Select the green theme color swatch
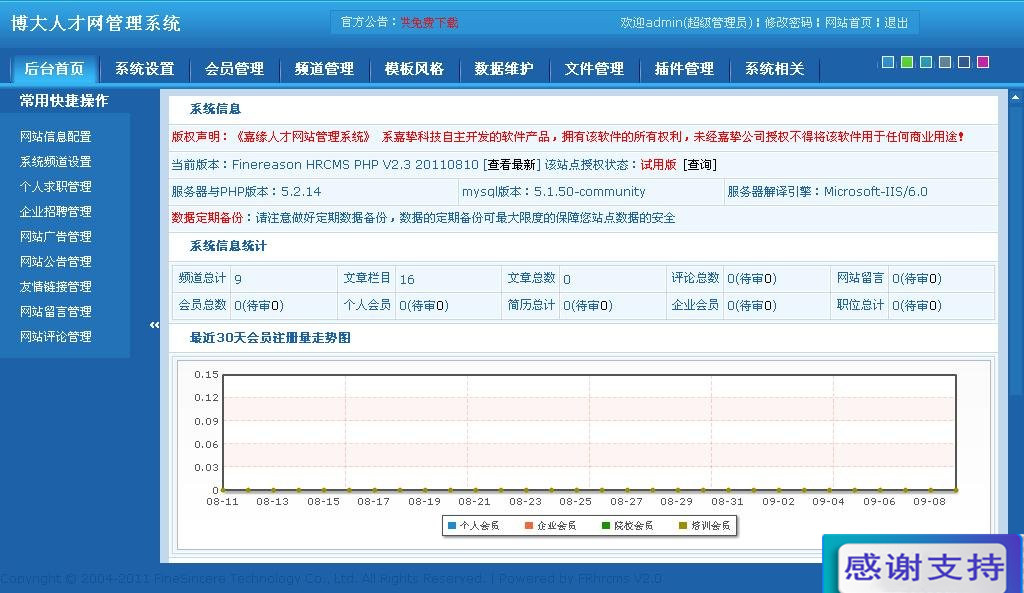The image size is (1024, 593). (906, 62)
